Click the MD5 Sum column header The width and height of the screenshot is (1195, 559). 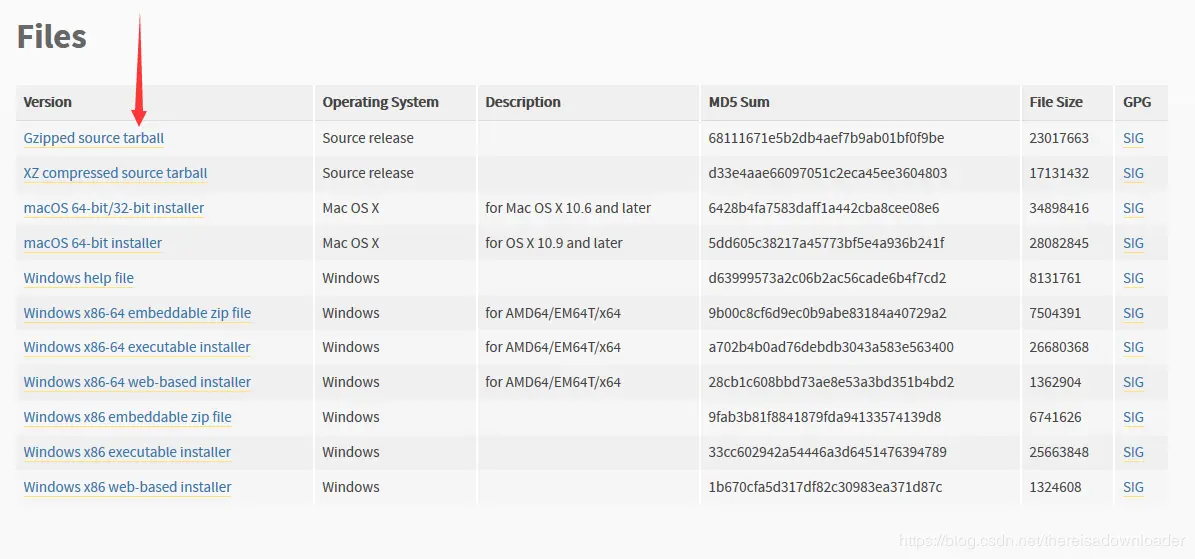738,102
